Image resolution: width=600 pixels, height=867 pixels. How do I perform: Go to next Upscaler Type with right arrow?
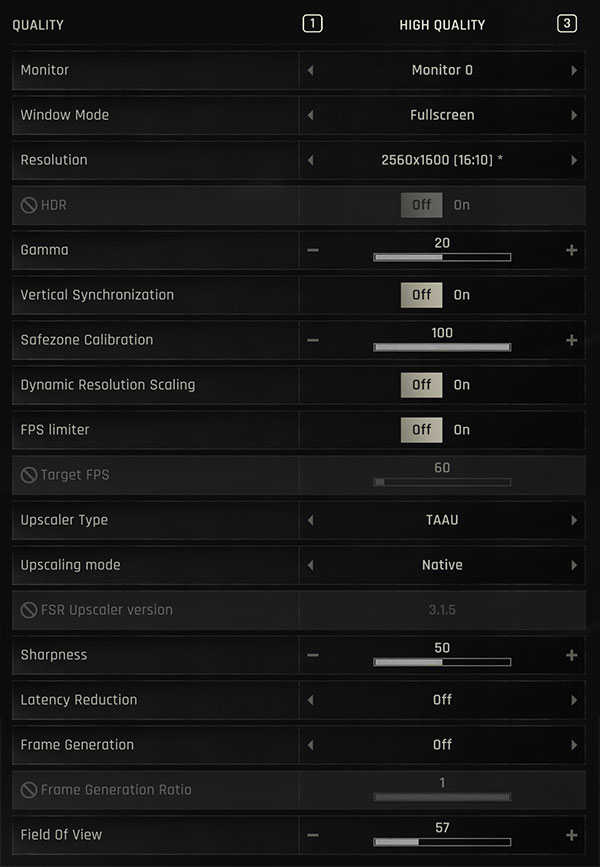(x=574, y=520)
